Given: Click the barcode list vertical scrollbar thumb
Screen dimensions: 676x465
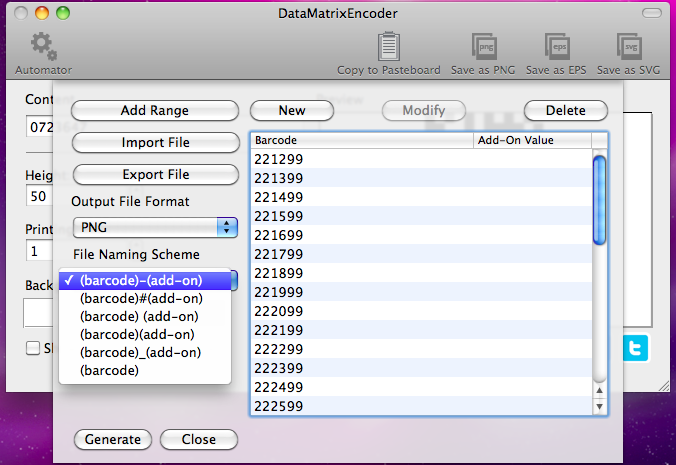Looking at the screenshot, I should tap(599, 200).
